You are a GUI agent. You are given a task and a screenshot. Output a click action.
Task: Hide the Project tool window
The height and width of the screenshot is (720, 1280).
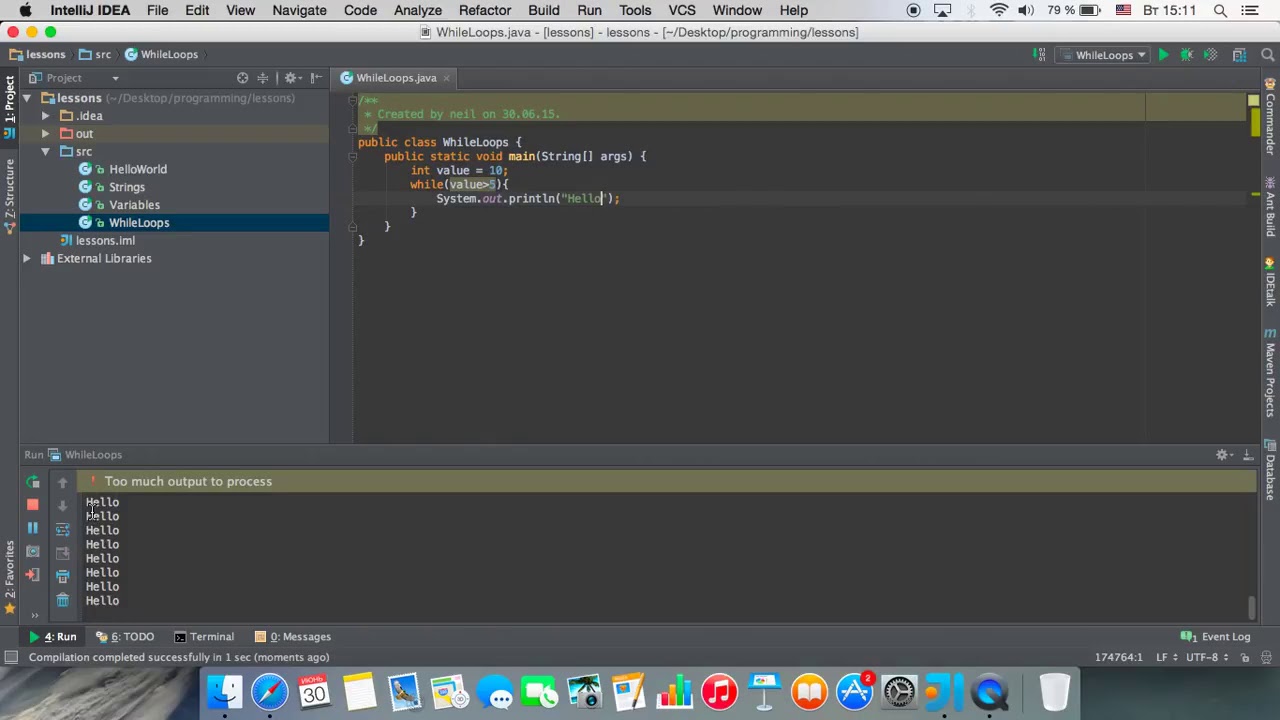click(x=316, y=78)
